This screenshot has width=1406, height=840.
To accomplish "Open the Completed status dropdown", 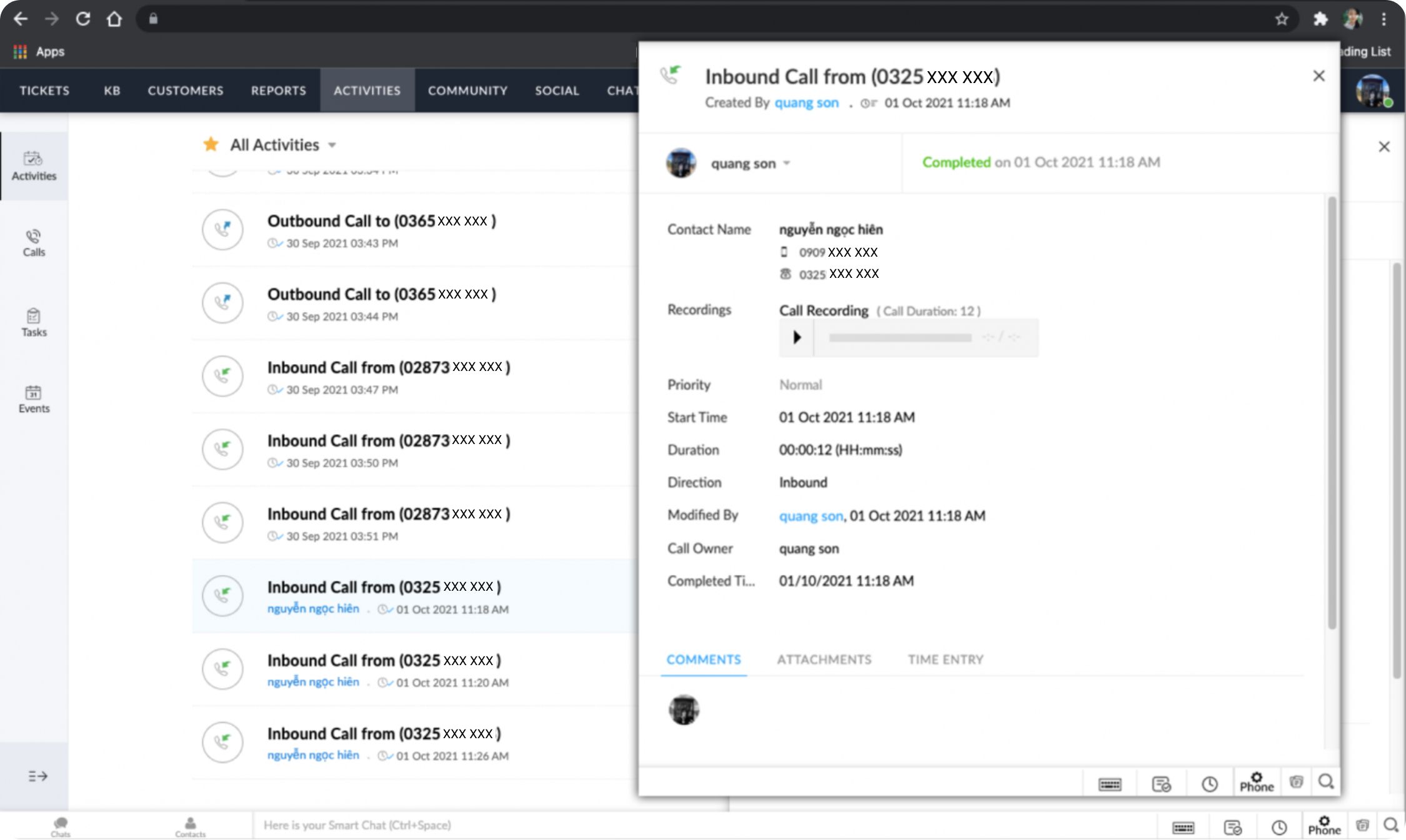I will pos(956,162).
